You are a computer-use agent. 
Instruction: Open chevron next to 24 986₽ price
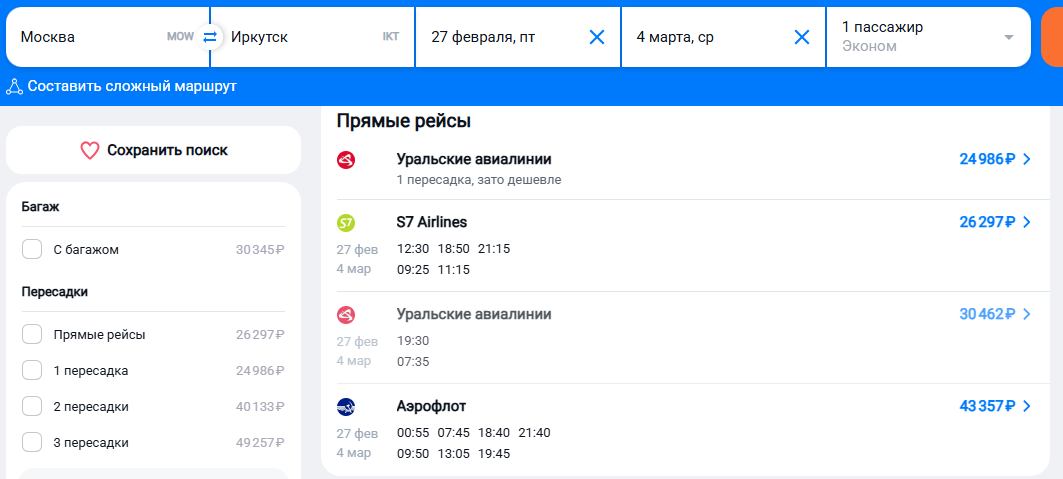click(1026, 159)
